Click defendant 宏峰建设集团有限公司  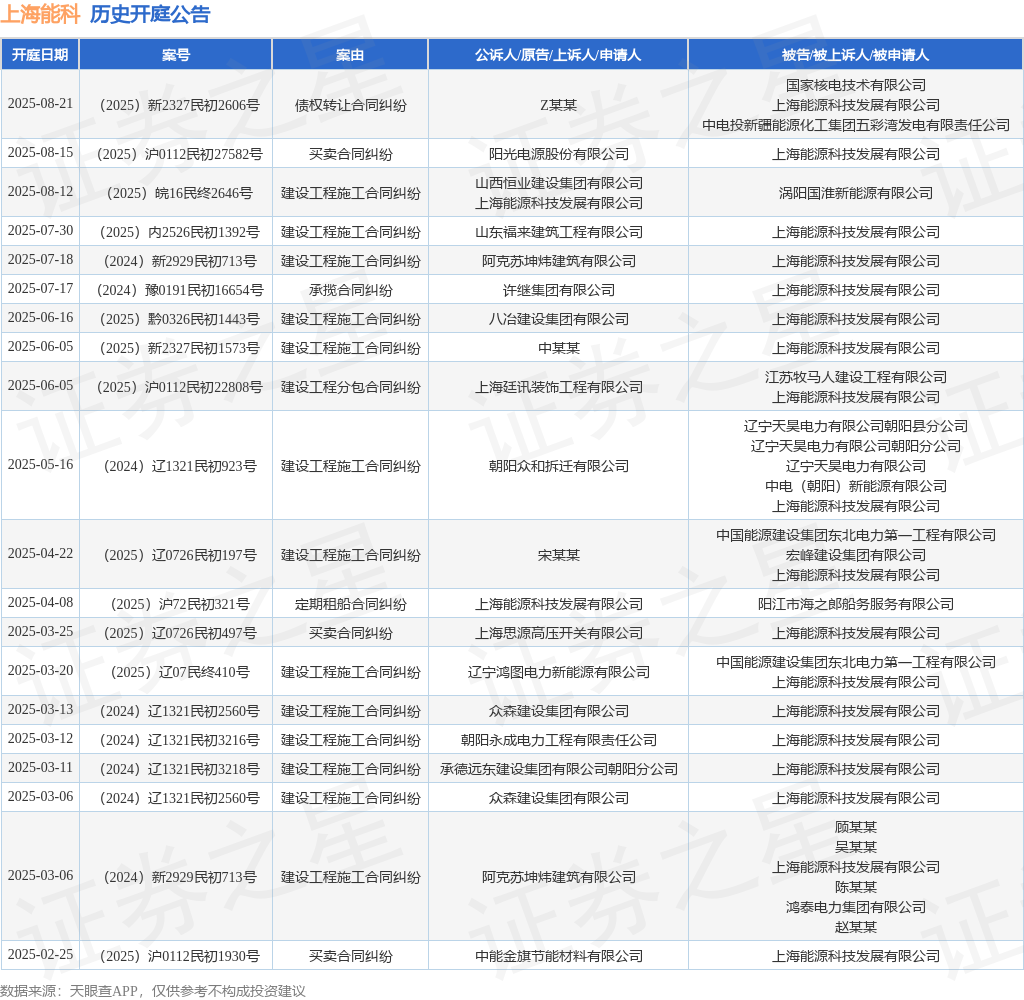pyautogui.click(x=856, y=555)
